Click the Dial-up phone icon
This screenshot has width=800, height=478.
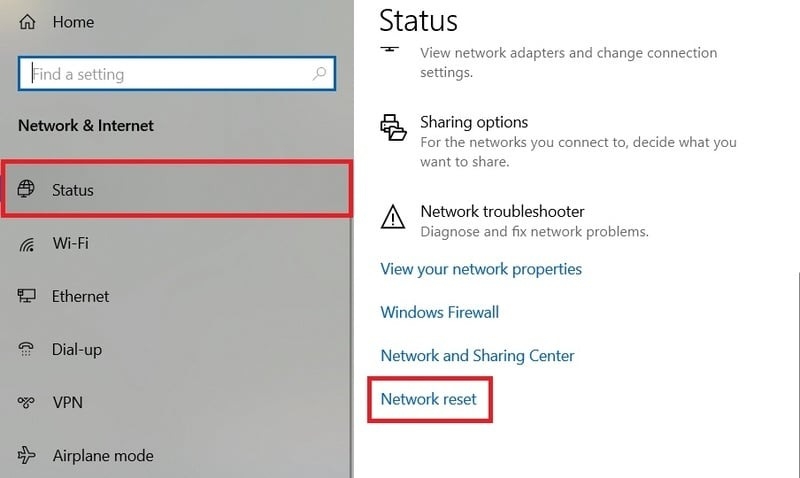point(26,349)
